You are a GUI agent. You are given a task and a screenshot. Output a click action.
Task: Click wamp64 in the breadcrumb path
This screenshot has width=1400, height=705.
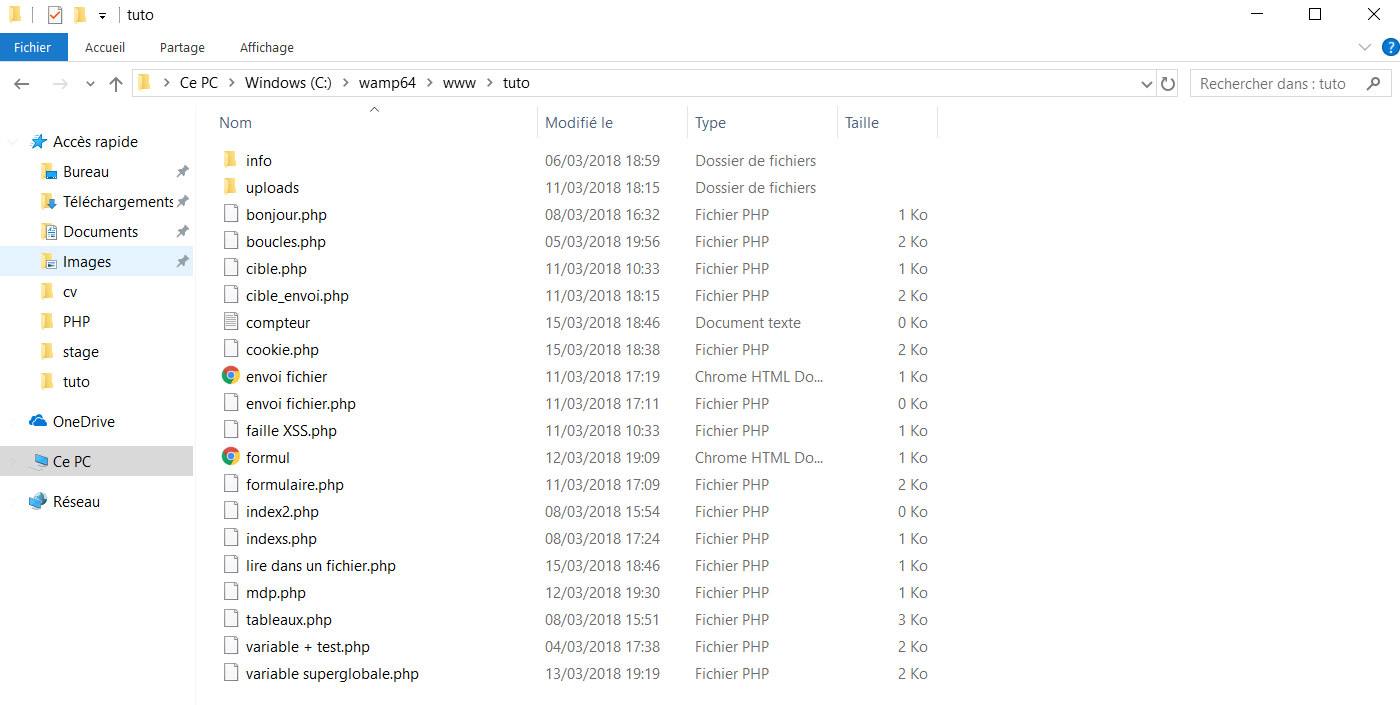click(387, 83)
